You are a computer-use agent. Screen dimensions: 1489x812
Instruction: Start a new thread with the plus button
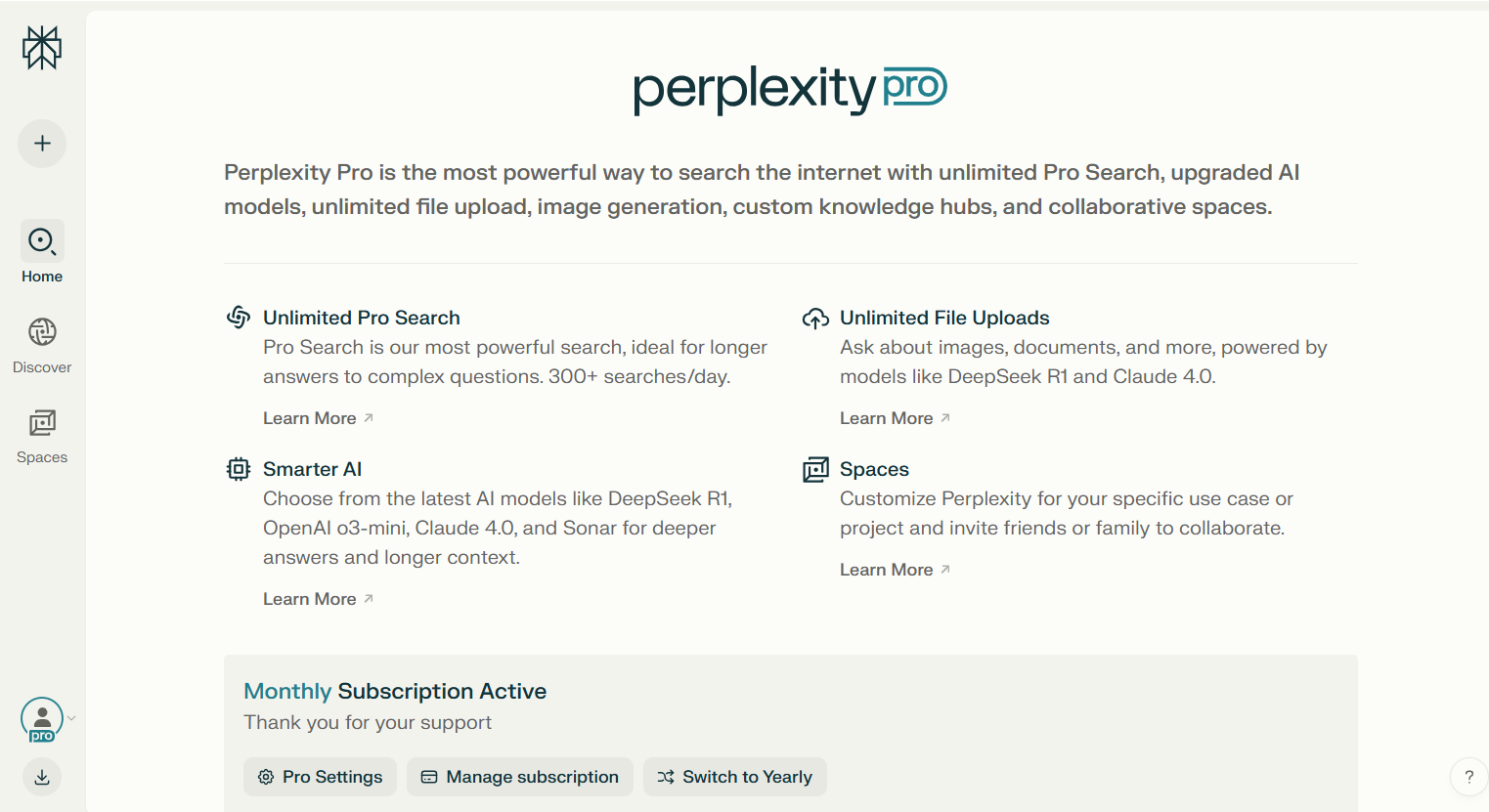point(42,144)
